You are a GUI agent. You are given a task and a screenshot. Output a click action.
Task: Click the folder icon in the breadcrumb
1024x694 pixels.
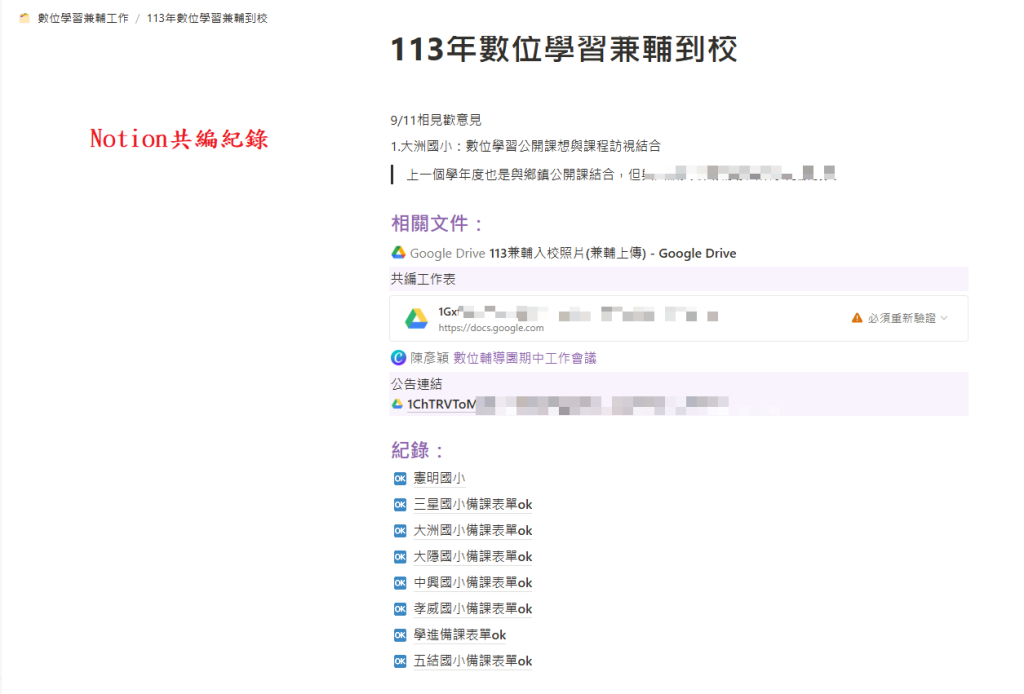tap(25, 19)
